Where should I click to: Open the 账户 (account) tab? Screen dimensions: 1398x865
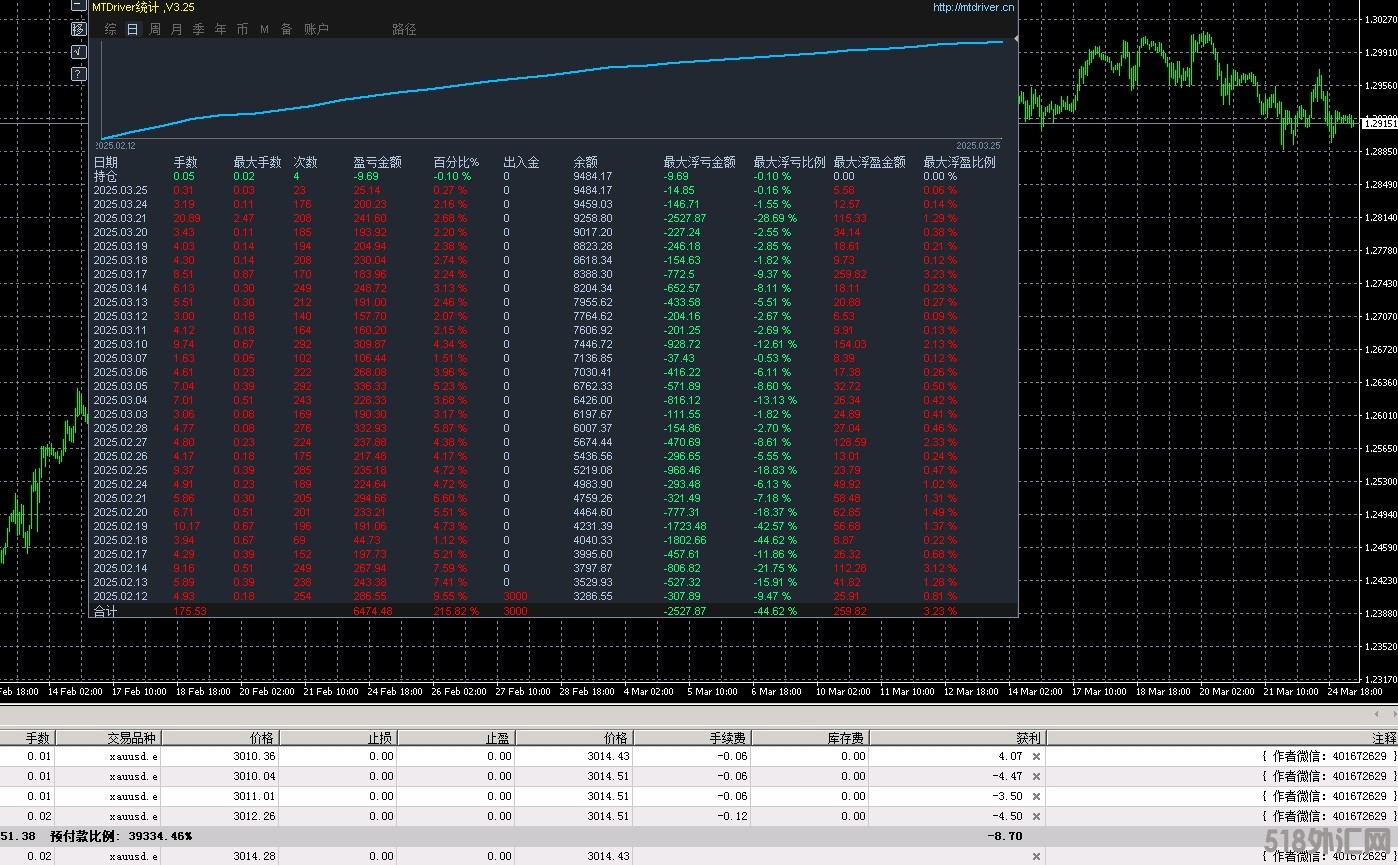[x=316, y=30]
